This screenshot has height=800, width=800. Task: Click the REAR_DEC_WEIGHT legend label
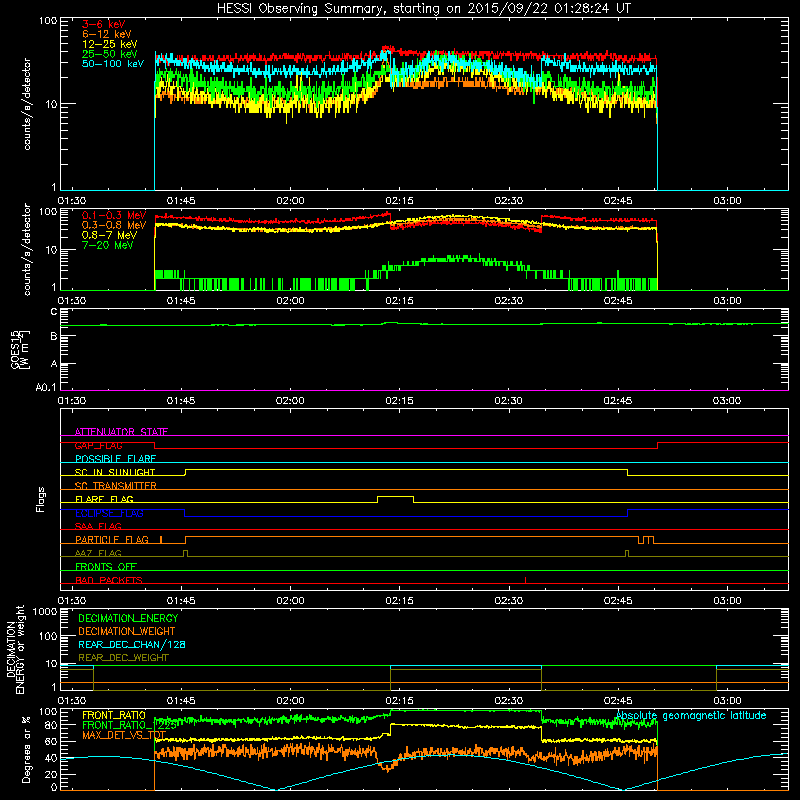coord(123,658)
